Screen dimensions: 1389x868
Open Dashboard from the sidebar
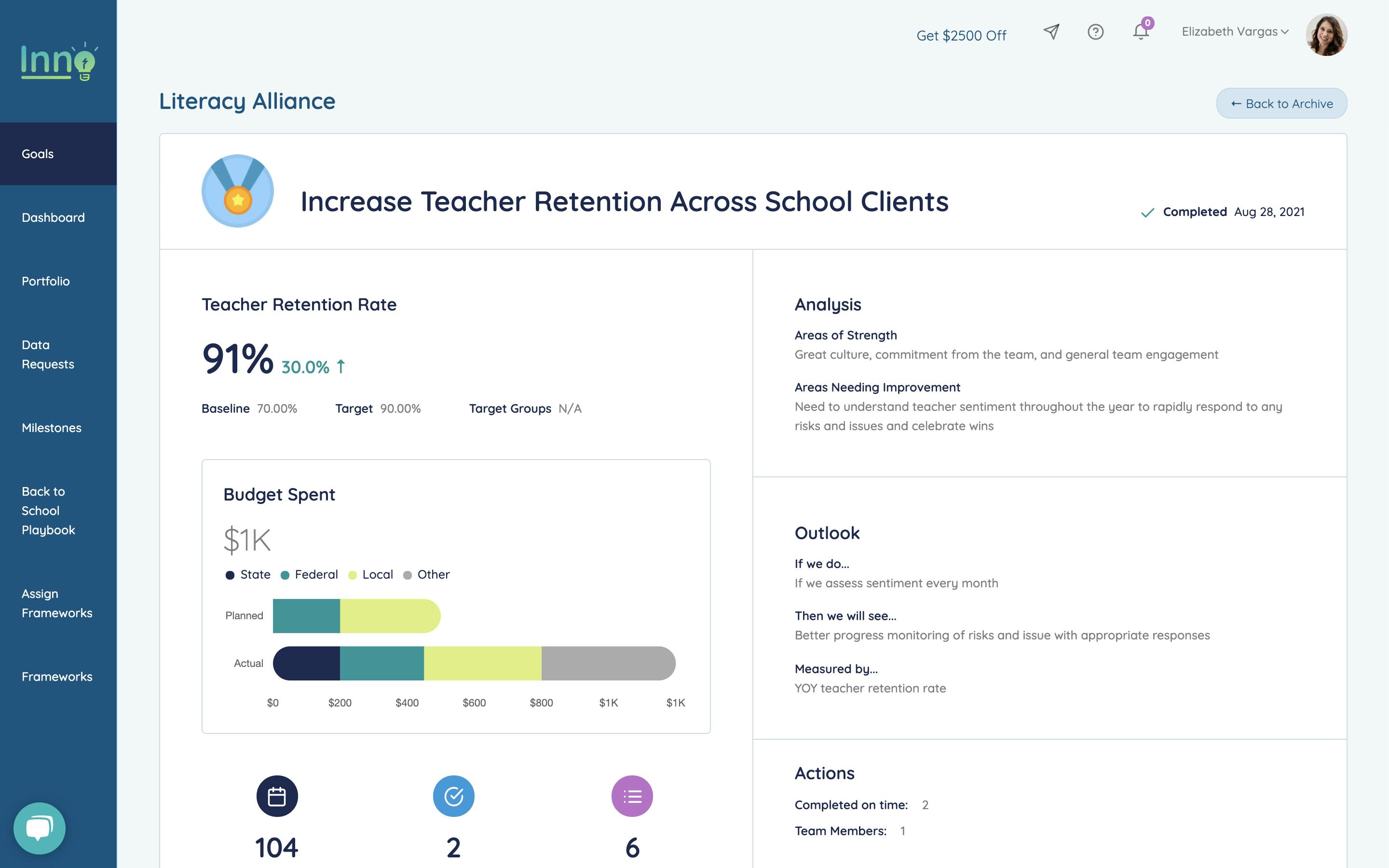53,217
